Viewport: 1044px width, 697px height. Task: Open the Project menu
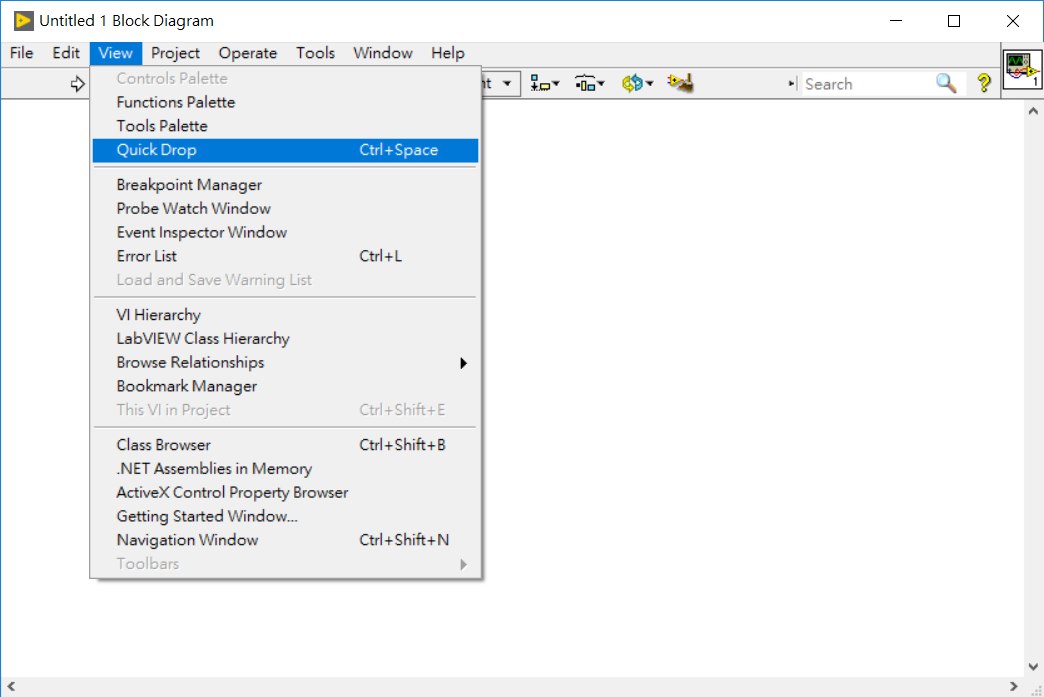[175, 53]
